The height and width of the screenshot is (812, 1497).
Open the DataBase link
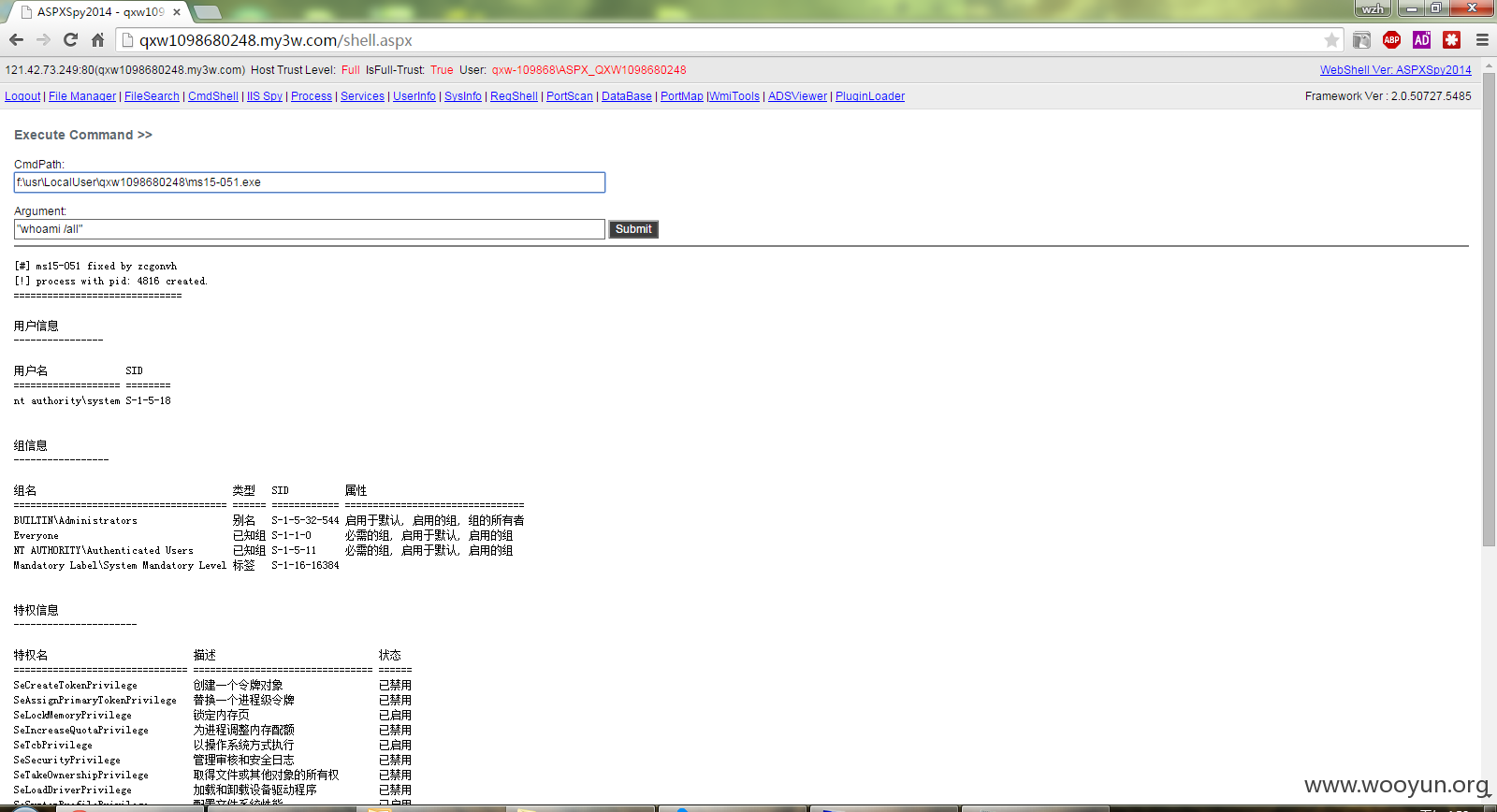click(x=627, y=96)
